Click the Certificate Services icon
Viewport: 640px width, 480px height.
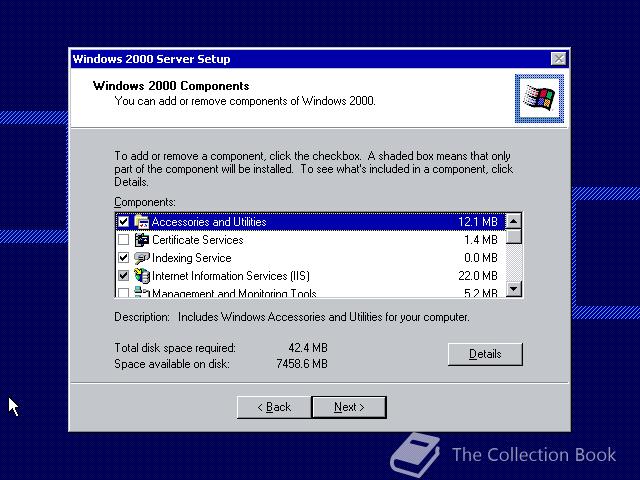[x=142, y=240]
